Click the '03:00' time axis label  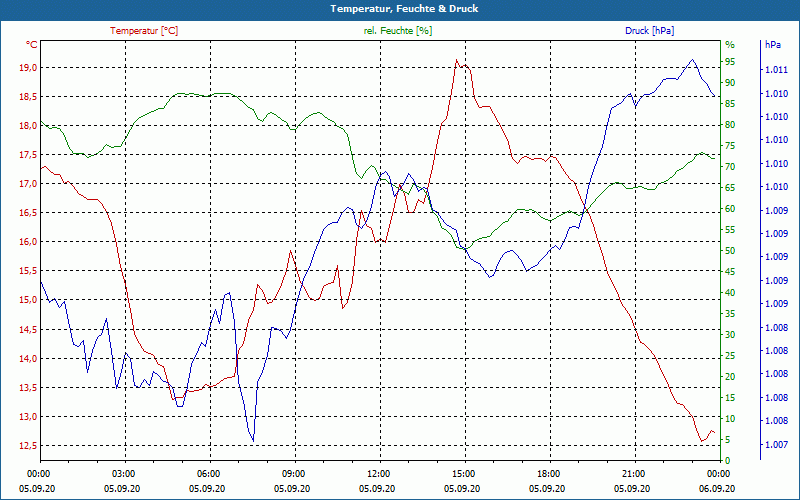(x=122, y=474)
